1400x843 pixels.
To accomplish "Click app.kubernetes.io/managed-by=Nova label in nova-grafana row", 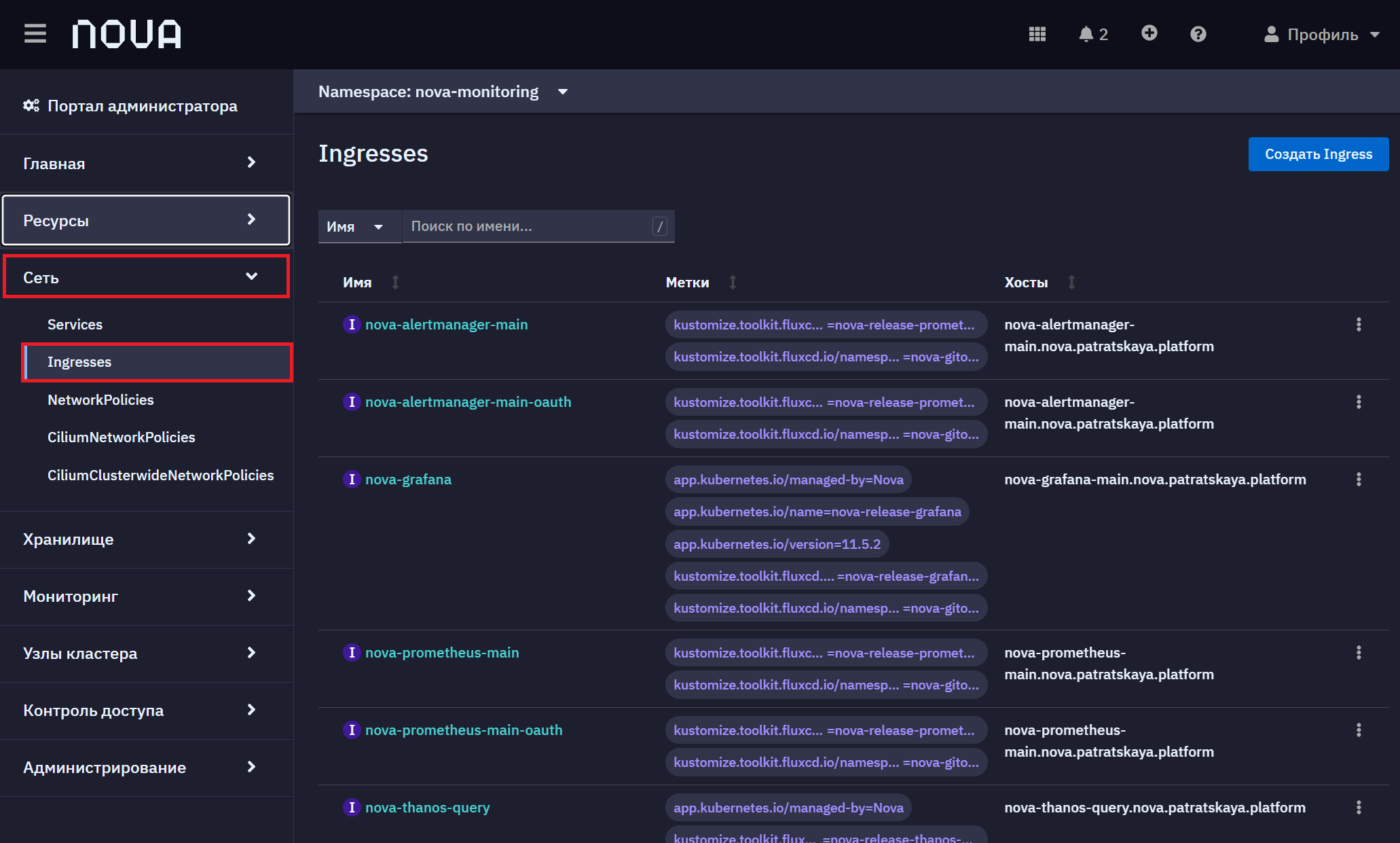I will pyautogui.click(x=788, y=480).
